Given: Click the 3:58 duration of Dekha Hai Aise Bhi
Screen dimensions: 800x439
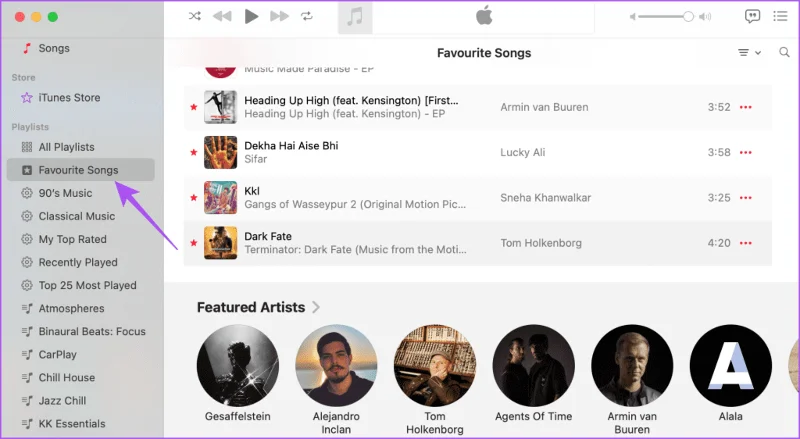Looking at the screenshot, I should 719,152.
